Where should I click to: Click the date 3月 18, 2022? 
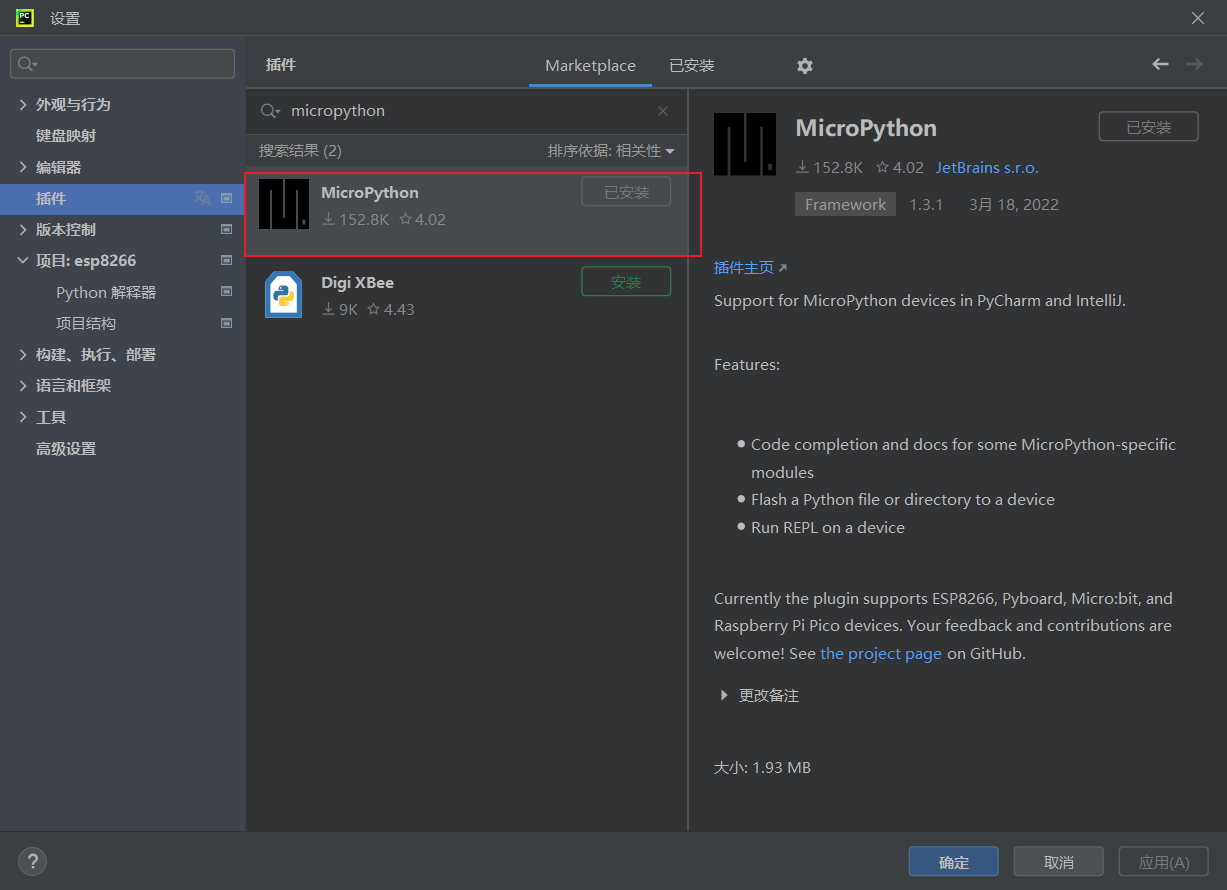1014,204
